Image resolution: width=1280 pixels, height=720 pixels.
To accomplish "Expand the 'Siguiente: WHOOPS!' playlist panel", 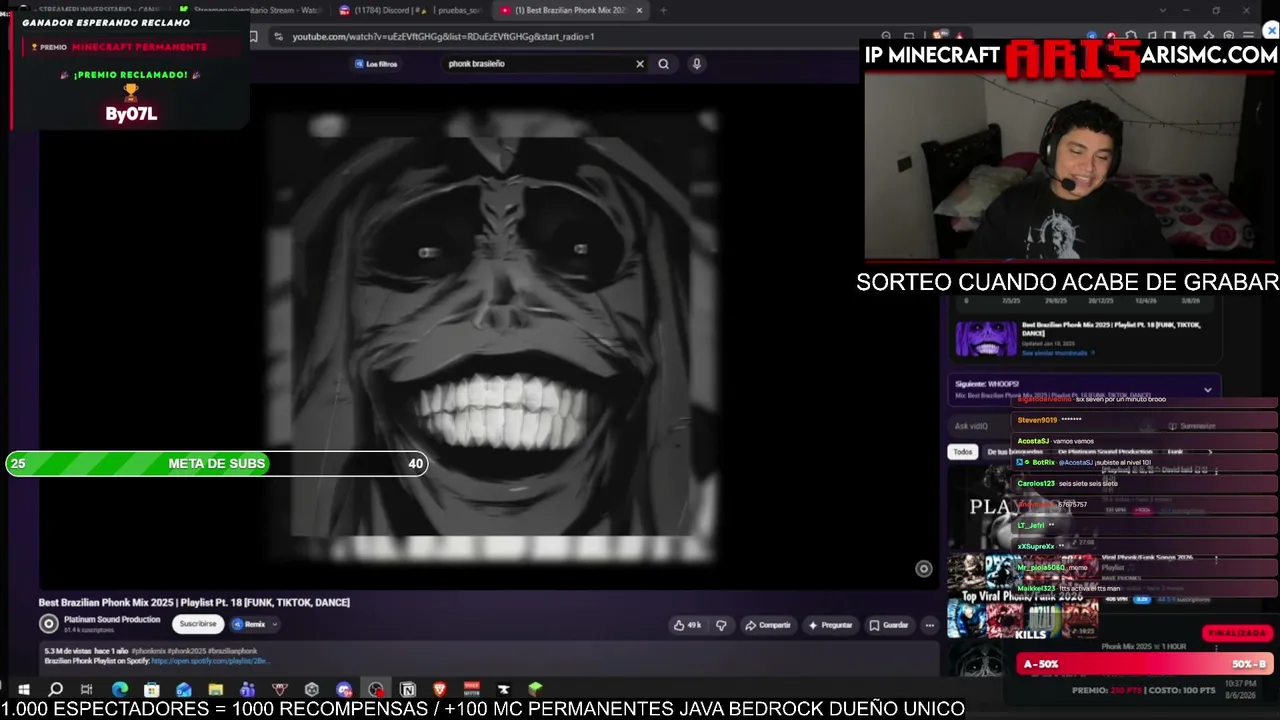I will [x=1208, y=390].
